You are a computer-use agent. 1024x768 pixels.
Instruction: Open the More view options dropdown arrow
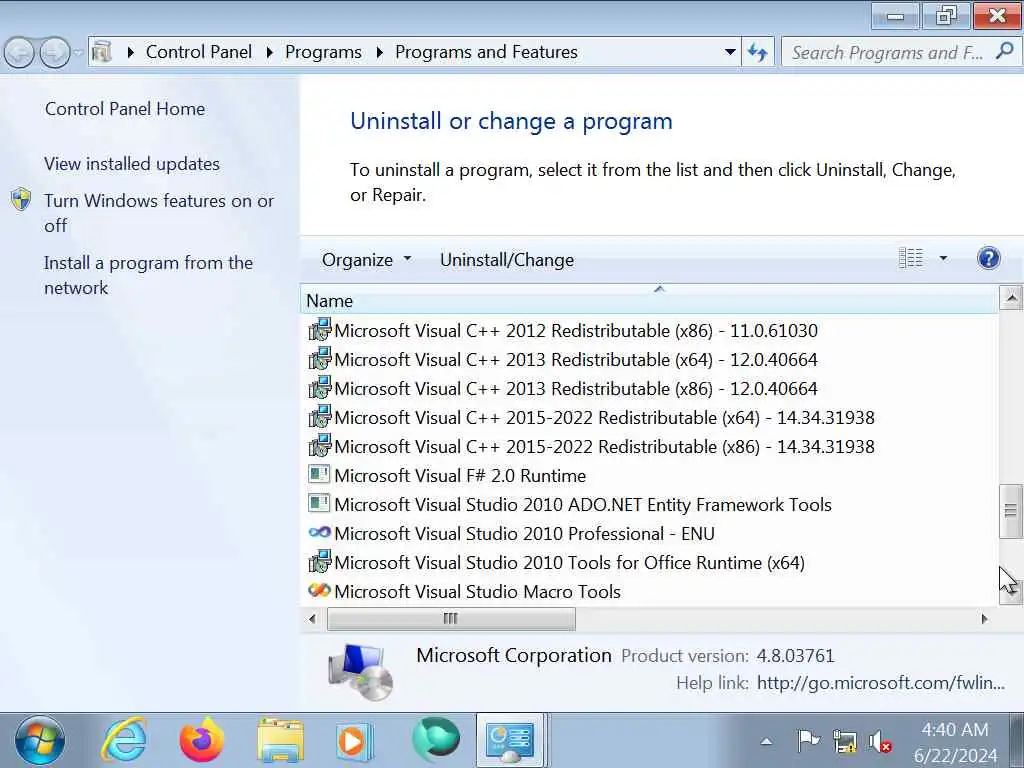[943, 258]
